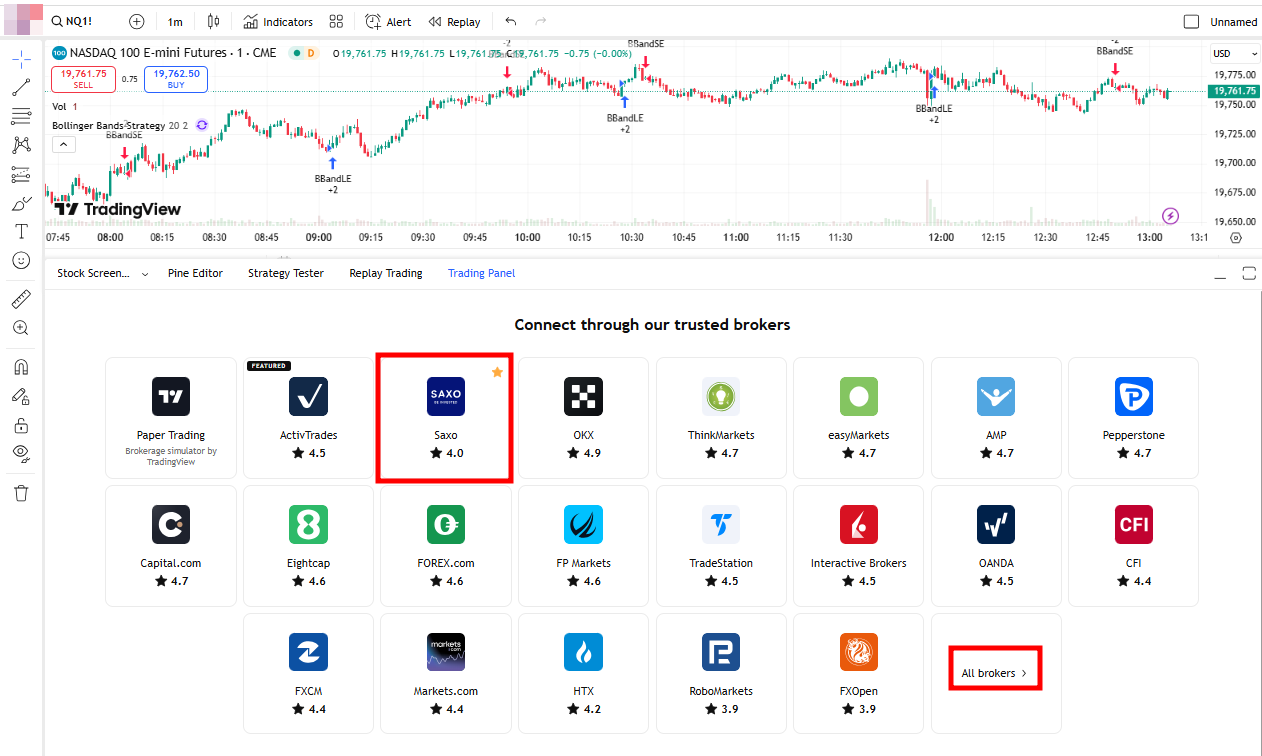
Task: Click the Bollinger Bands Strategy legend label
Action: pyautogui.click(x=109, y=125)
